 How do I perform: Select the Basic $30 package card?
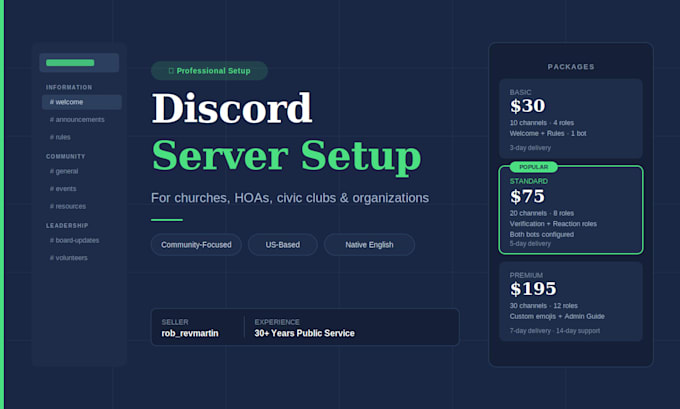tap(571, 118)
